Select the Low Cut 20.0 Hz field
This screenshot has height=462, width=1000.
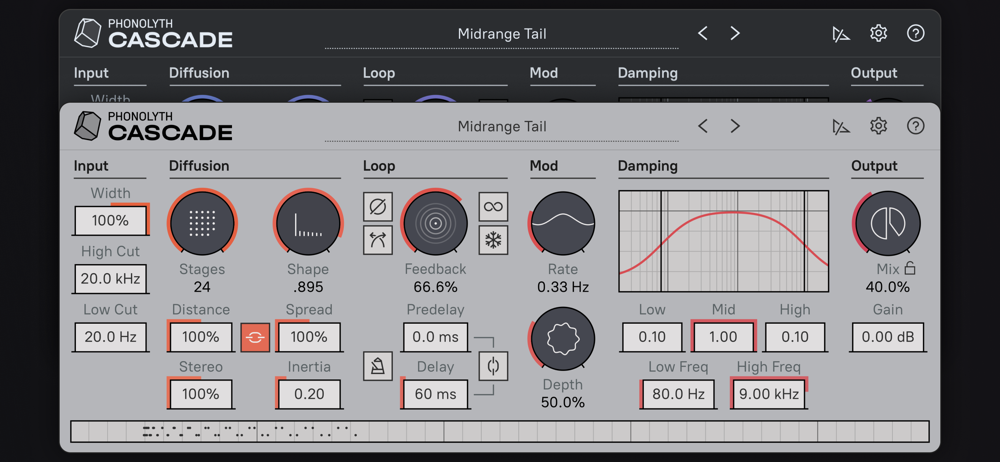point(111,336)
